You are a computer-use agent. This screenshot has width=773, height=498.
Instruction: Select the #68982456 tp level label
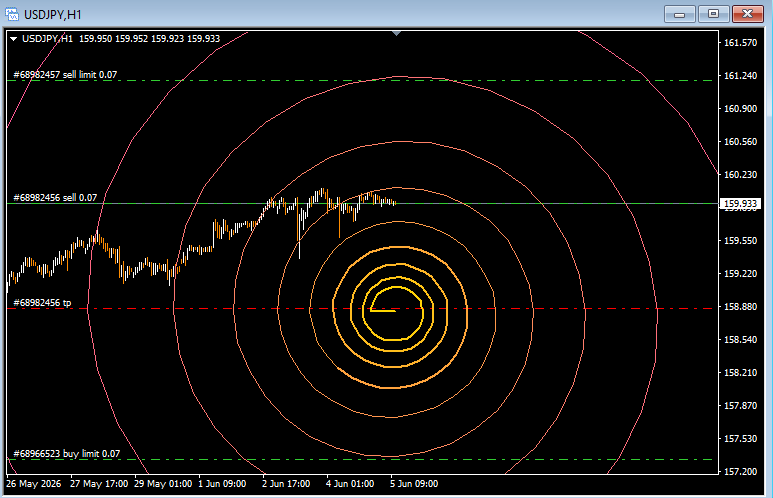tap(42, 303)
